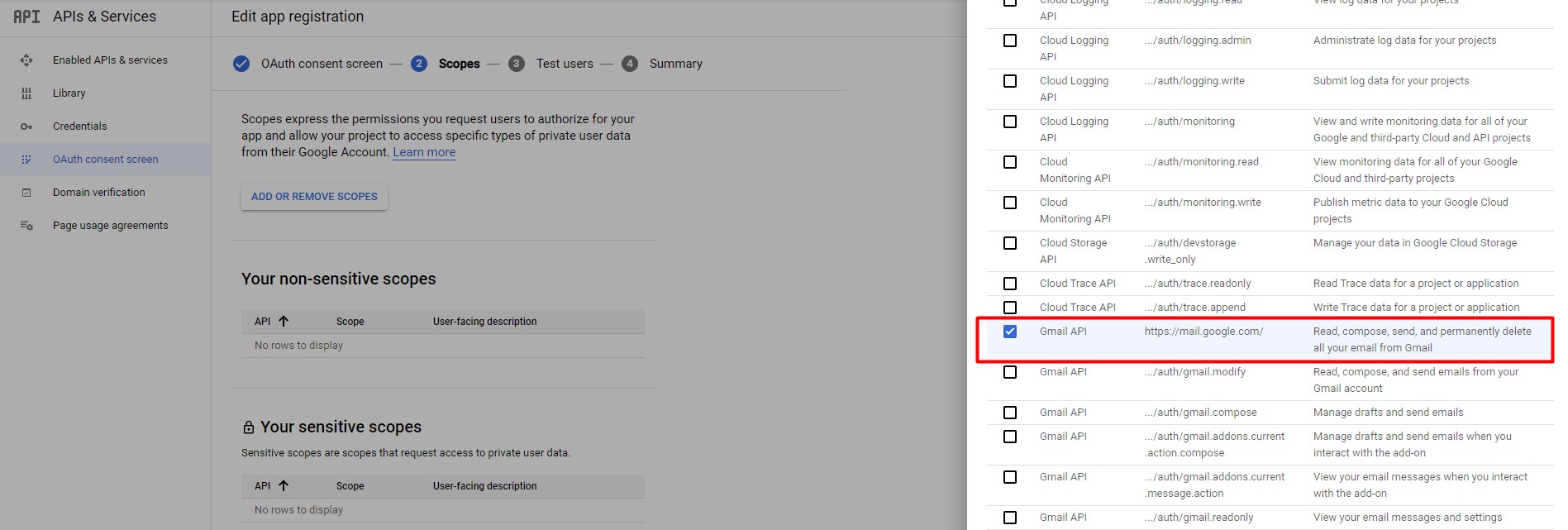Click the APIs & Services header title
Image resolution: width=1568 pixels, height=530 pixels.
coord(104,17)
